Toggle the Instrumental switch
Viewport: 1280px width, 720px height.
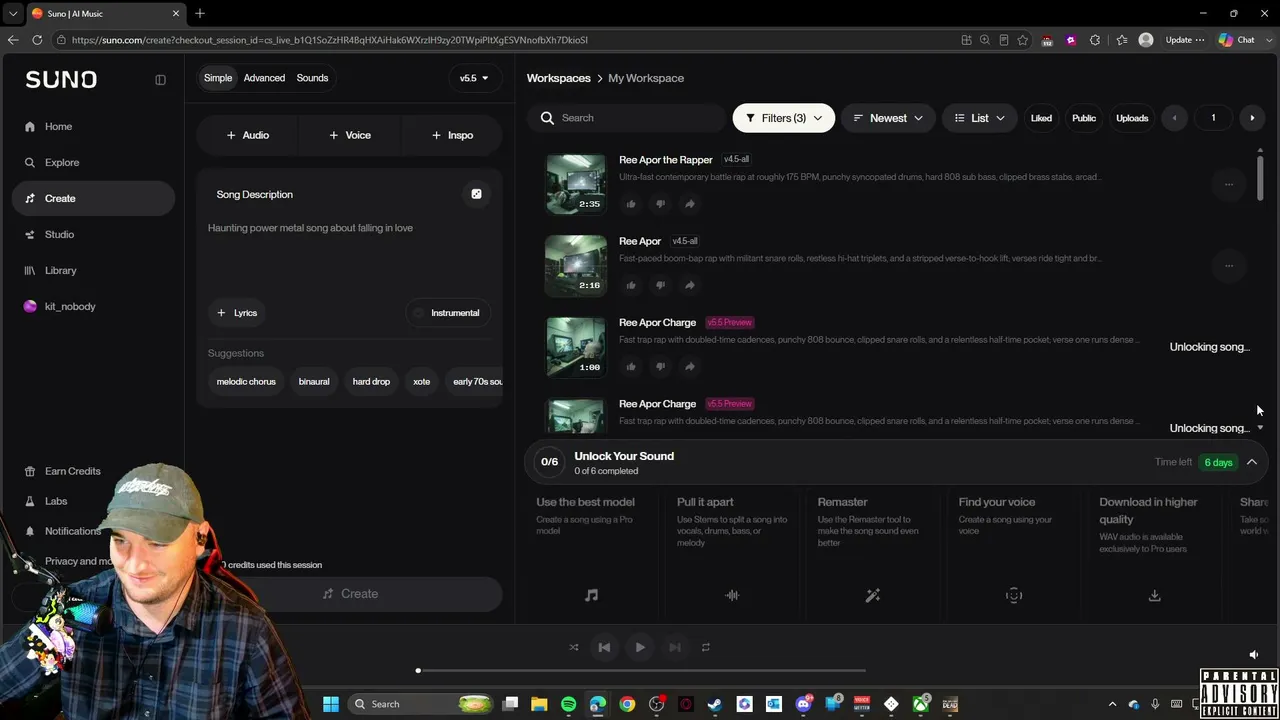pos(447,313)
